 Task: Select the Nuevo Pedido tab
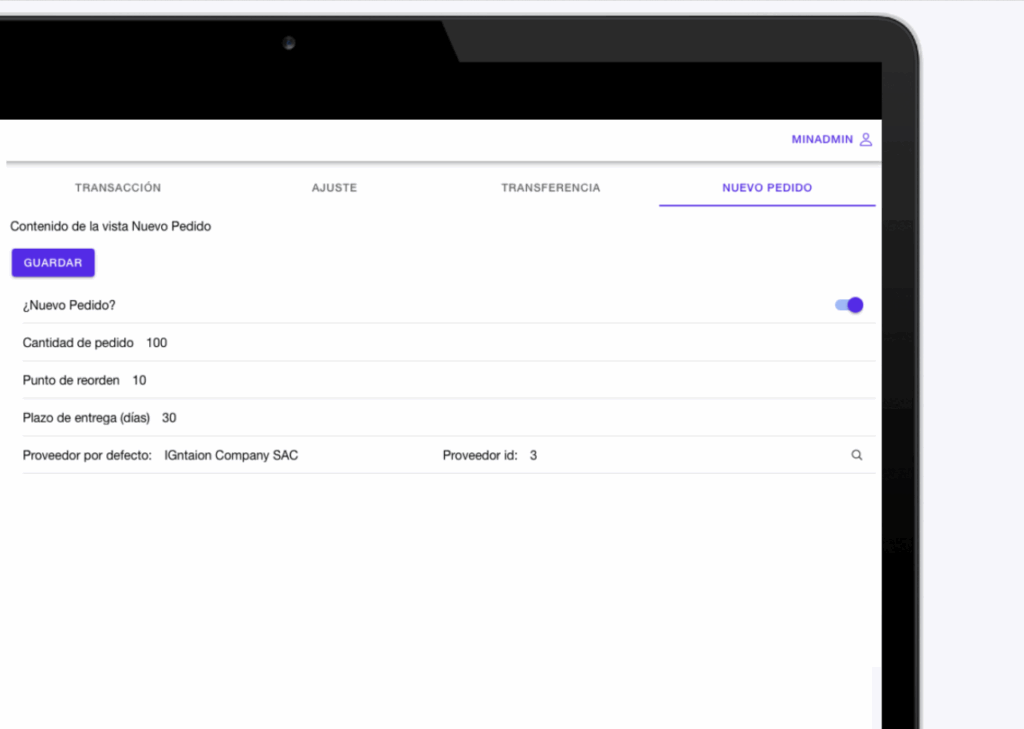coord(767,188)
